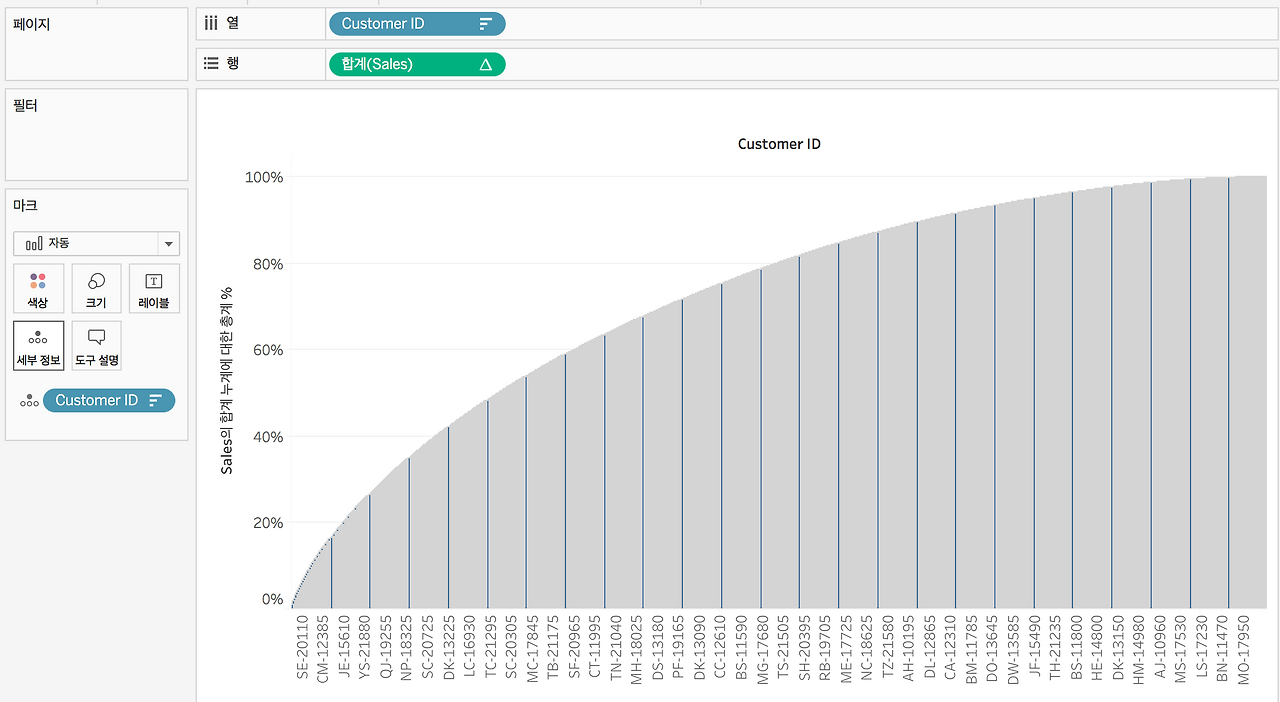Open the Detail (세부 정보) marks card

(x=38, y=345)
